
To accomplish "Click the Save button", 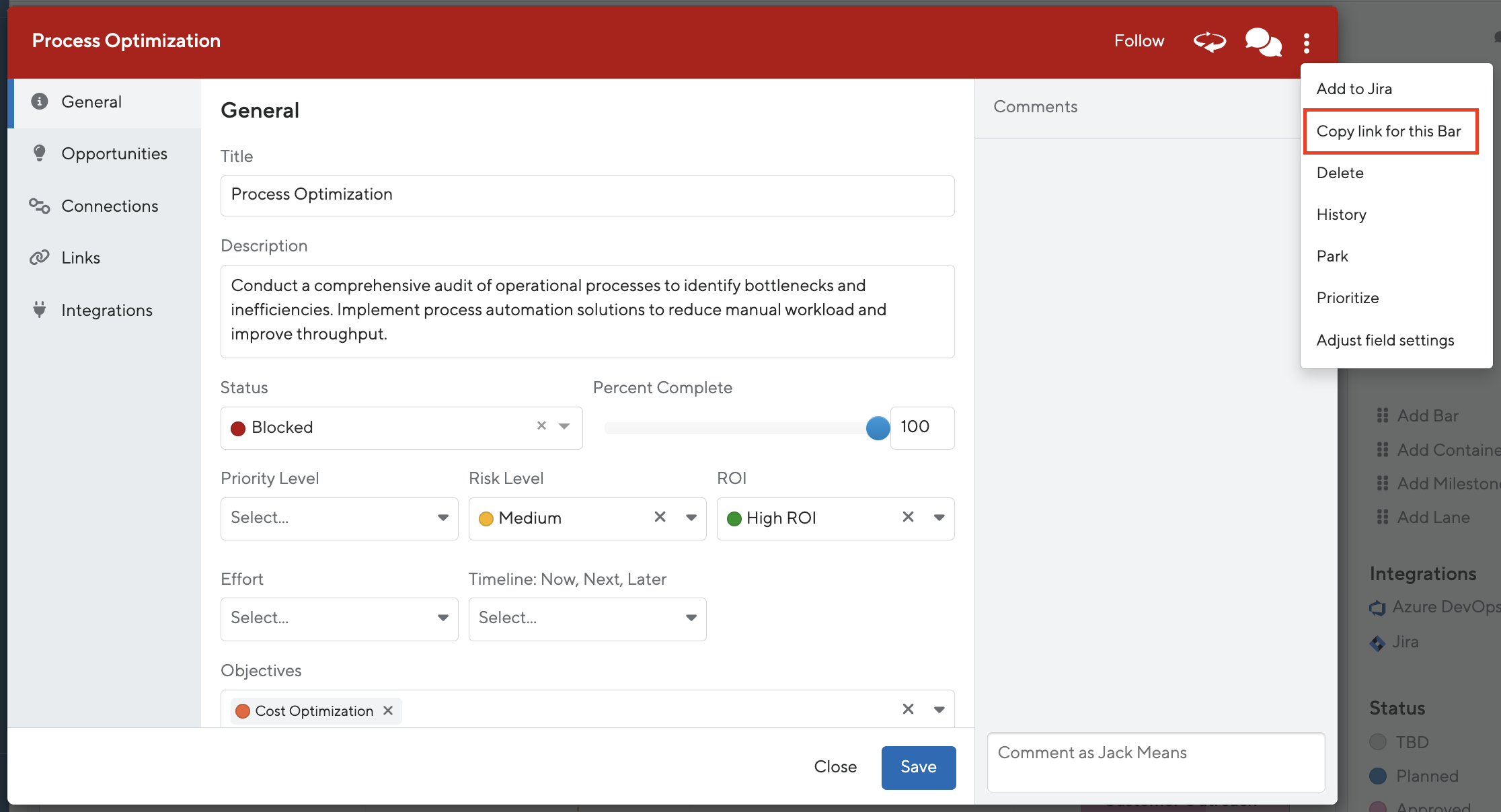I will tap(918, 767).
